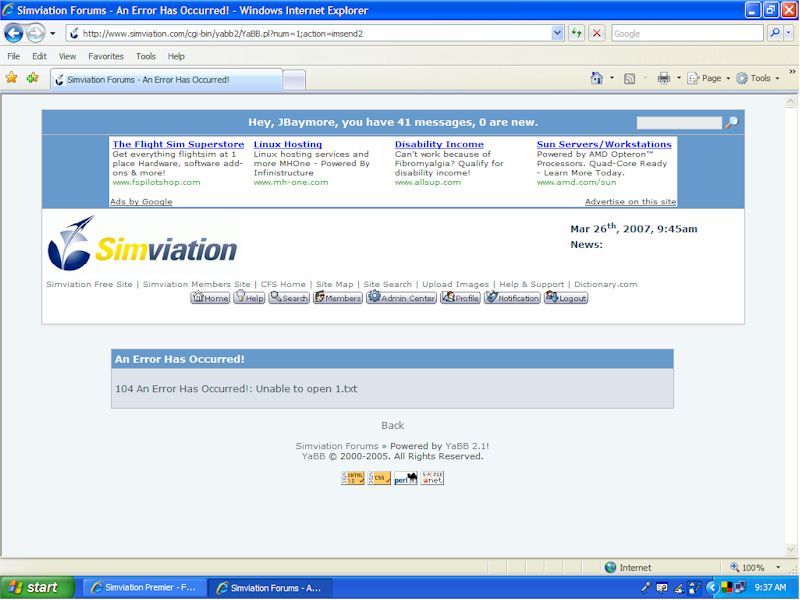The image size is (800, 600).
Task: Click the Windows Start button
Action: click(37, 588)
